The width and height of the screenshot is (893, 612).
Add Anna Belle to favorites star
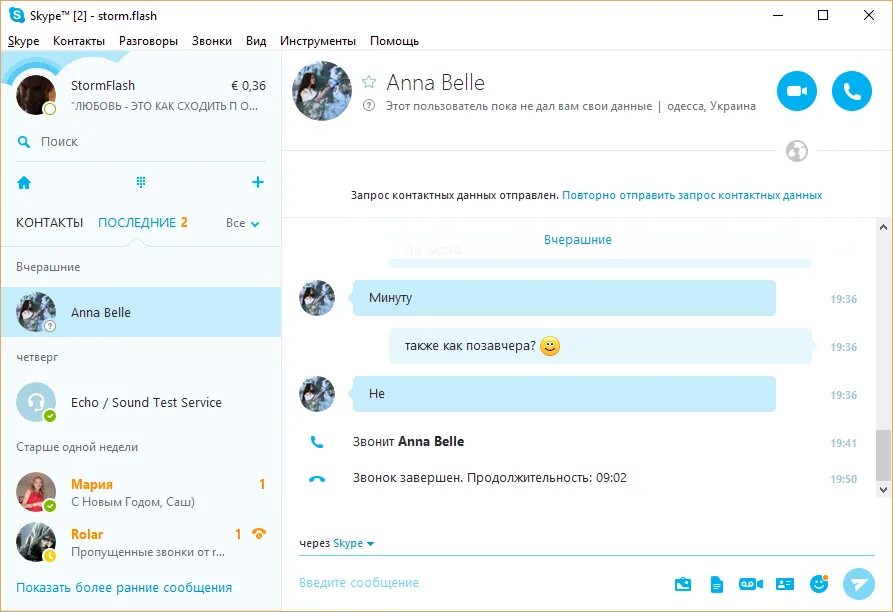[x=369, y=82]
